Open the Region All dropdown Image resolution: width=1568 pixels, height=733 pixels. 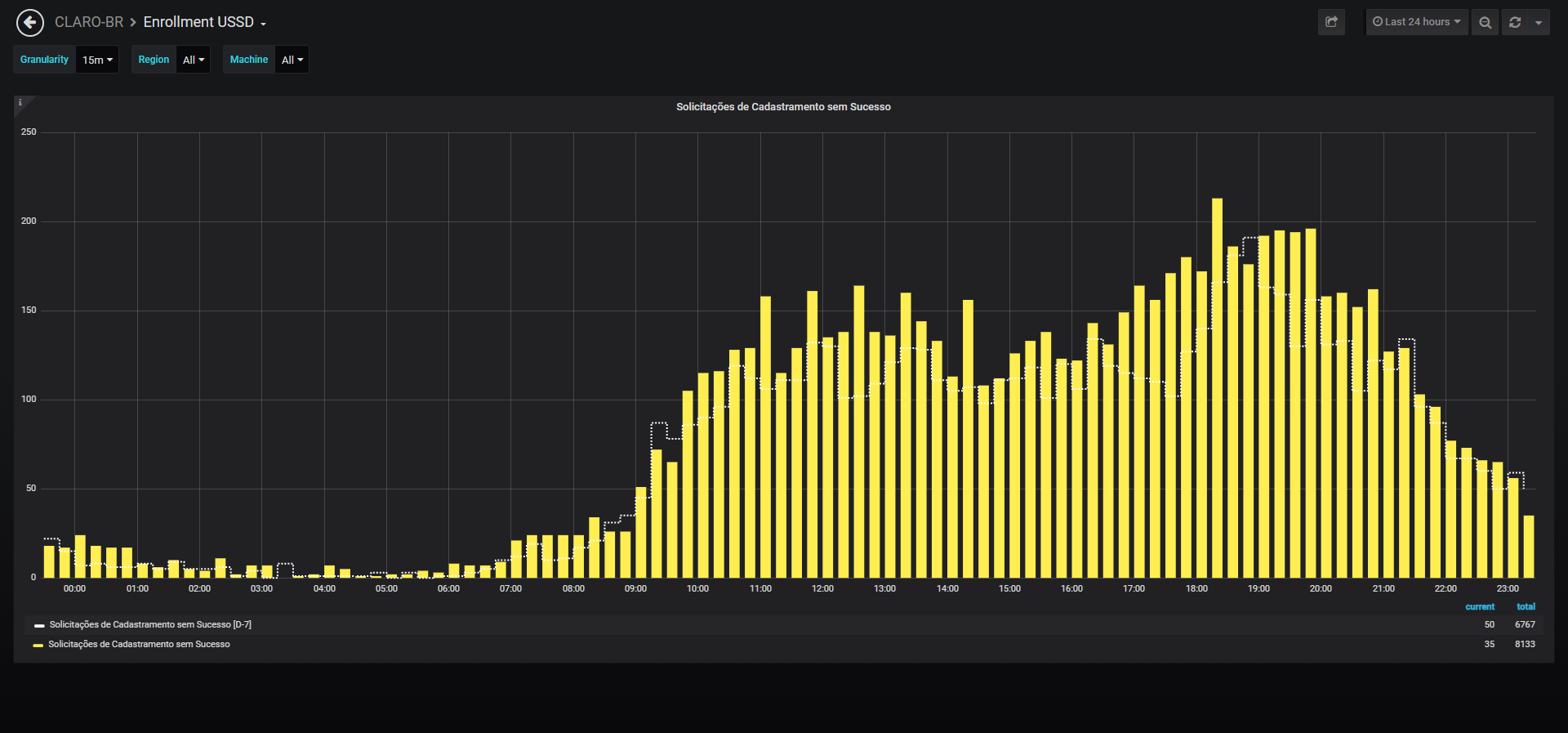coord(194,60)
